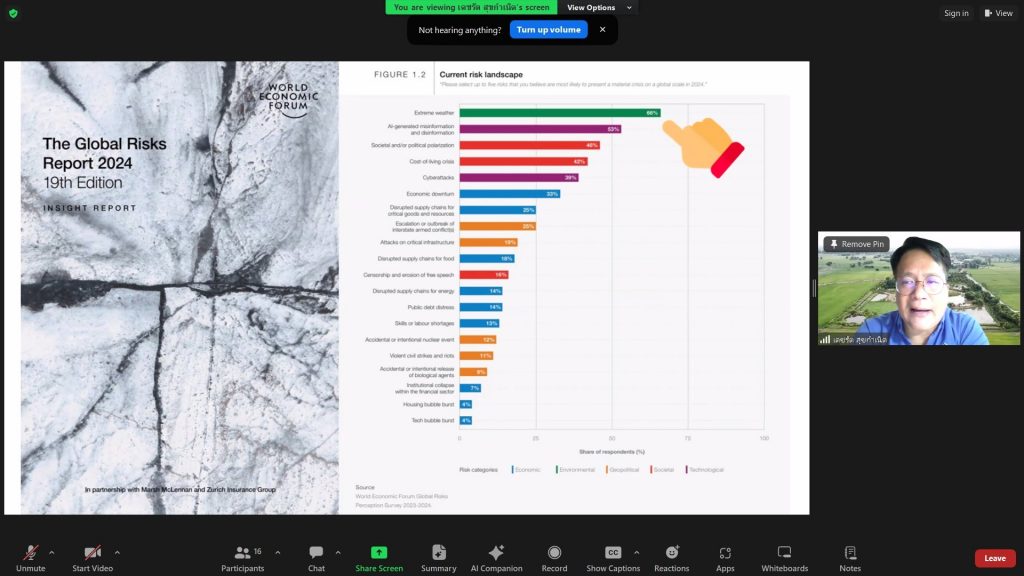This screenshot has width=1024, height=576.
Task: Click the red Leave button
Action: coord(994,558)
